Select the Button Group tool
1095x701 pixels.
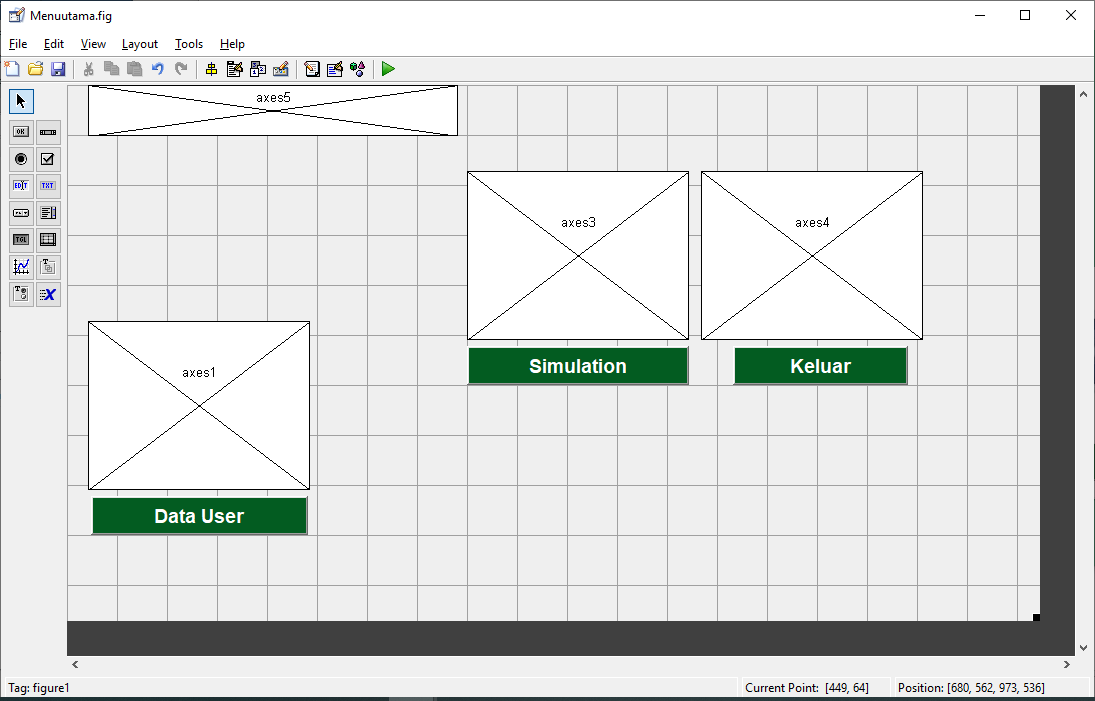20,293
